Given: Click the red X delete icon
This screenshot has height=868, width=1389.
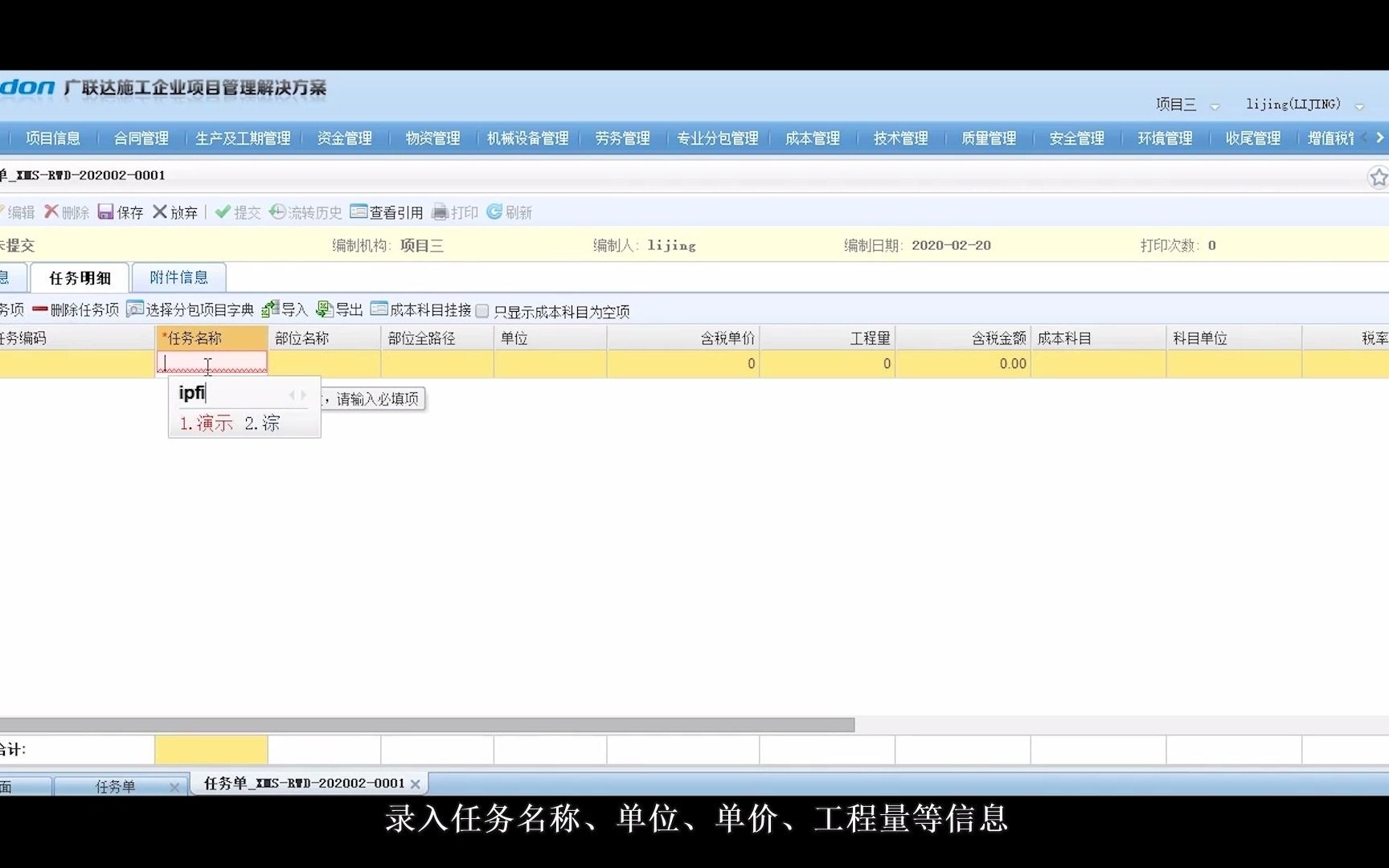Looking at the screenshot, I should pos(51,211).
